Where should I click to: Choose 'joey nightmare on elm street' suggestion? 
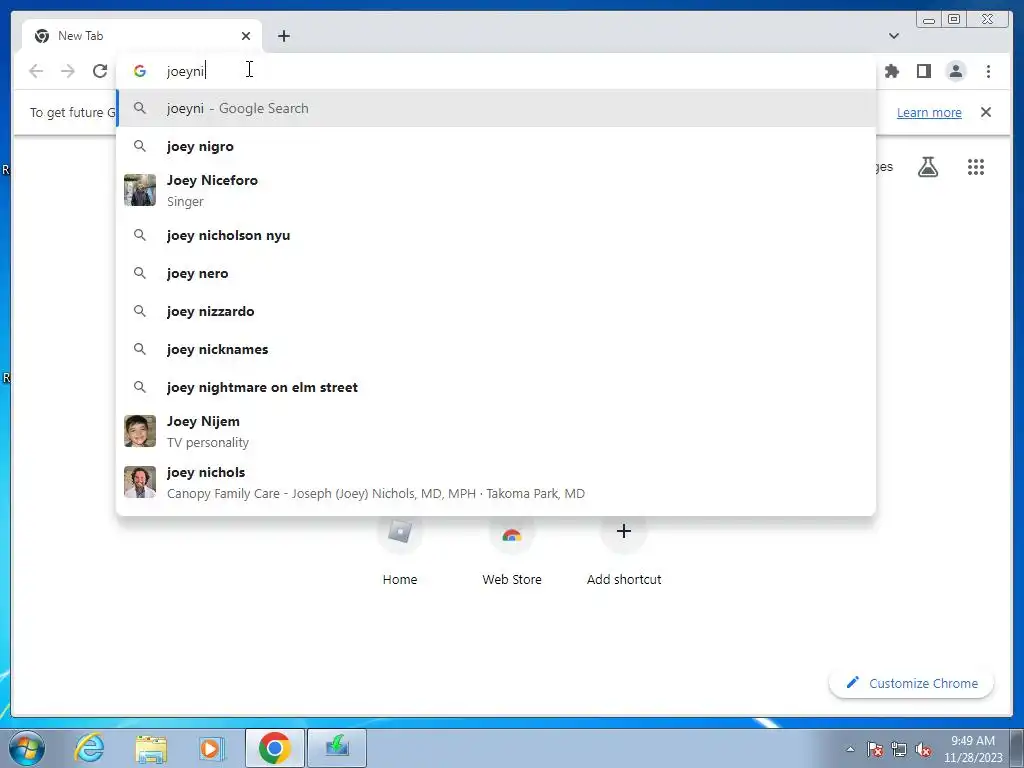pos(496,387)
